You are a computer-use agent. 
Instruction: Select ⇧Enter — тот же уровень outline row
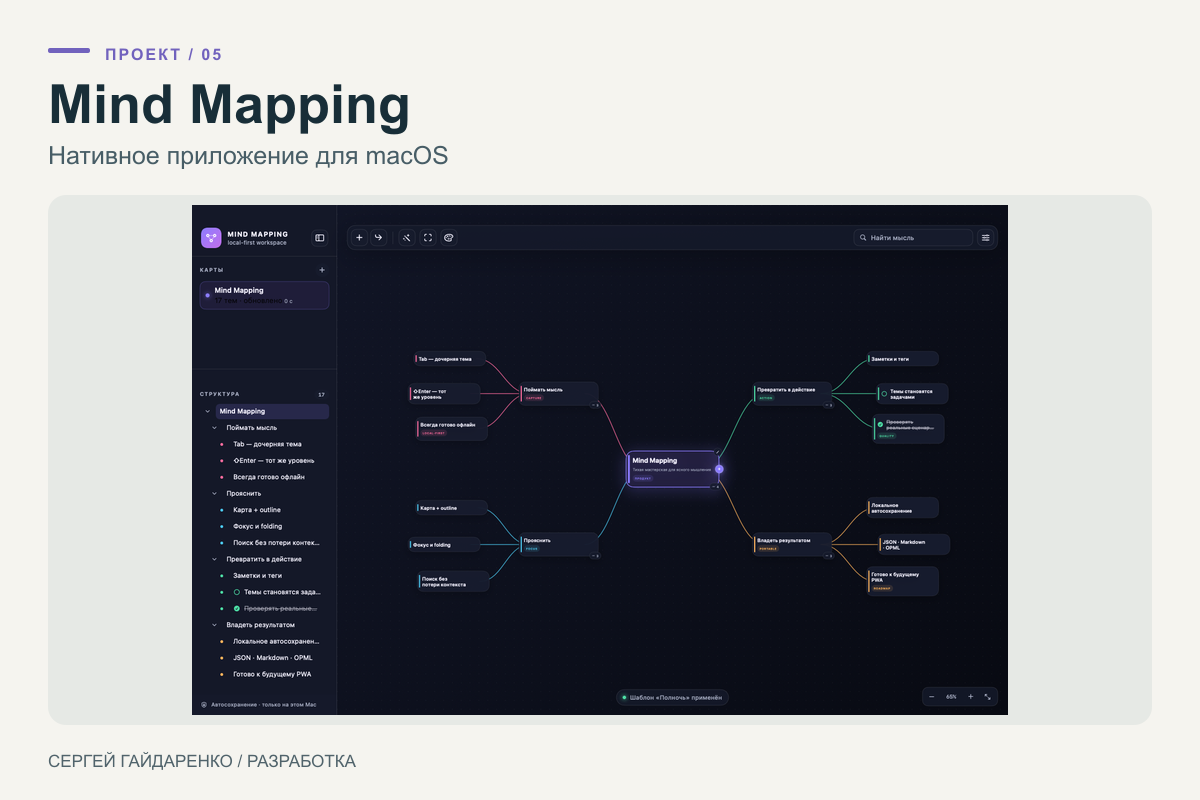[x=273, y=460]
